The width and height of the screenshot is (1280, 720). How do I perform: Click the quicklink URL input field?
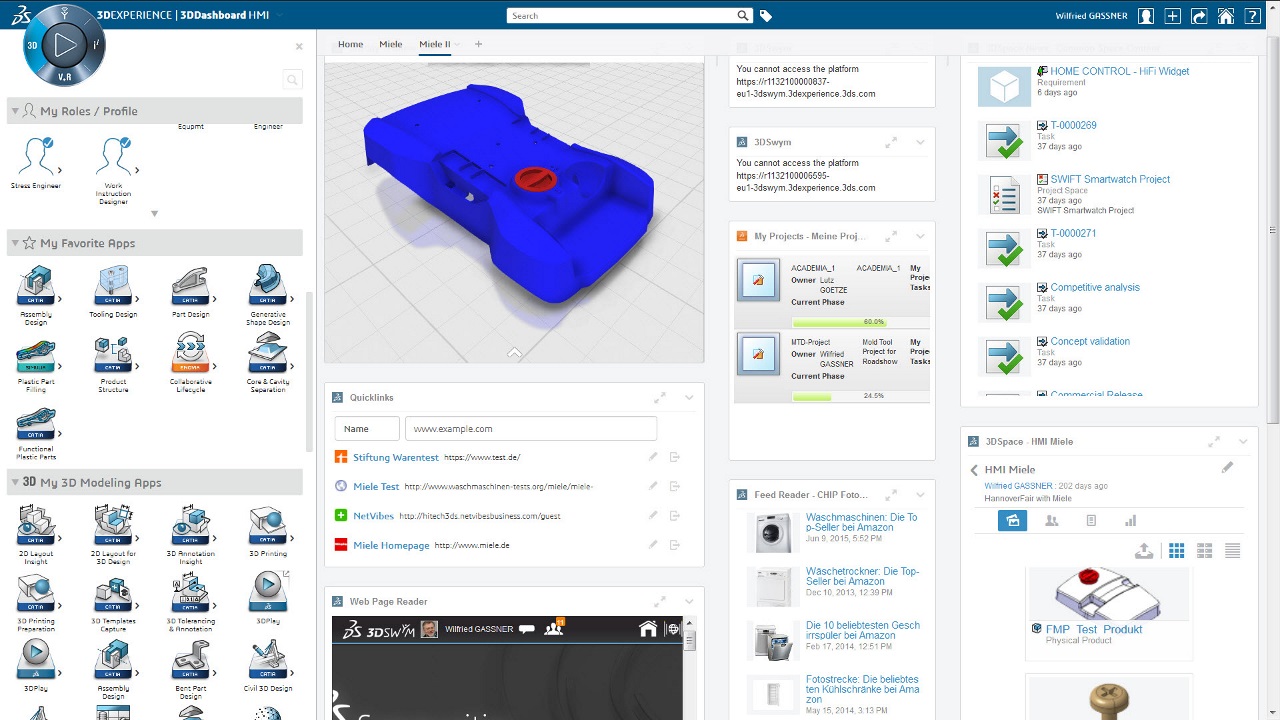531,428
